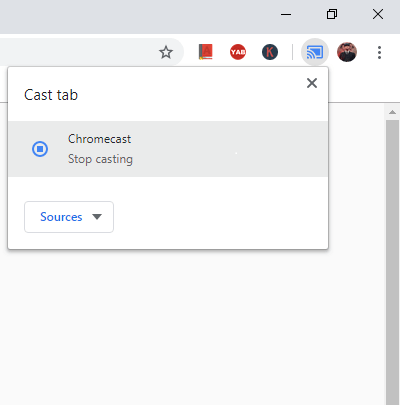Stop casting with the blue stop icon
The height and width of the screenshot is (405, 400).
(40, 149)
